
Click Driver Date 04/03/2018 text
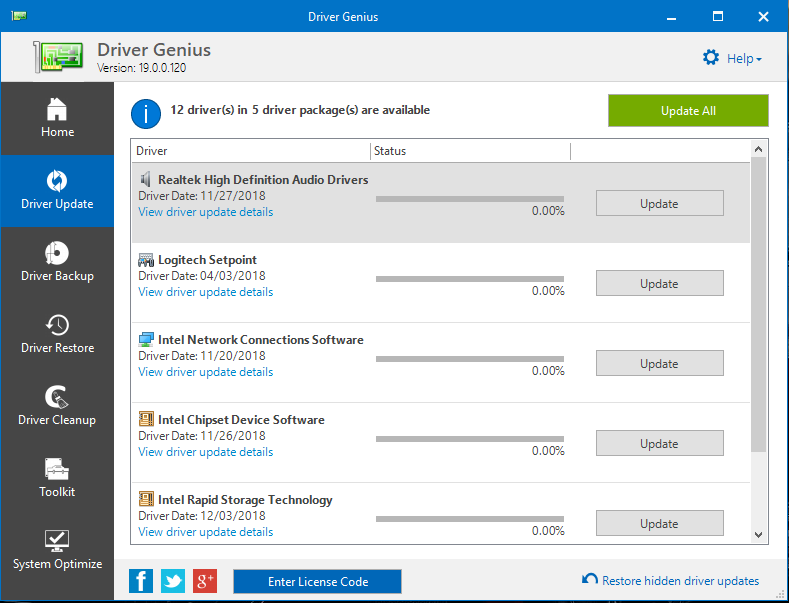click(x=202, y=276)
